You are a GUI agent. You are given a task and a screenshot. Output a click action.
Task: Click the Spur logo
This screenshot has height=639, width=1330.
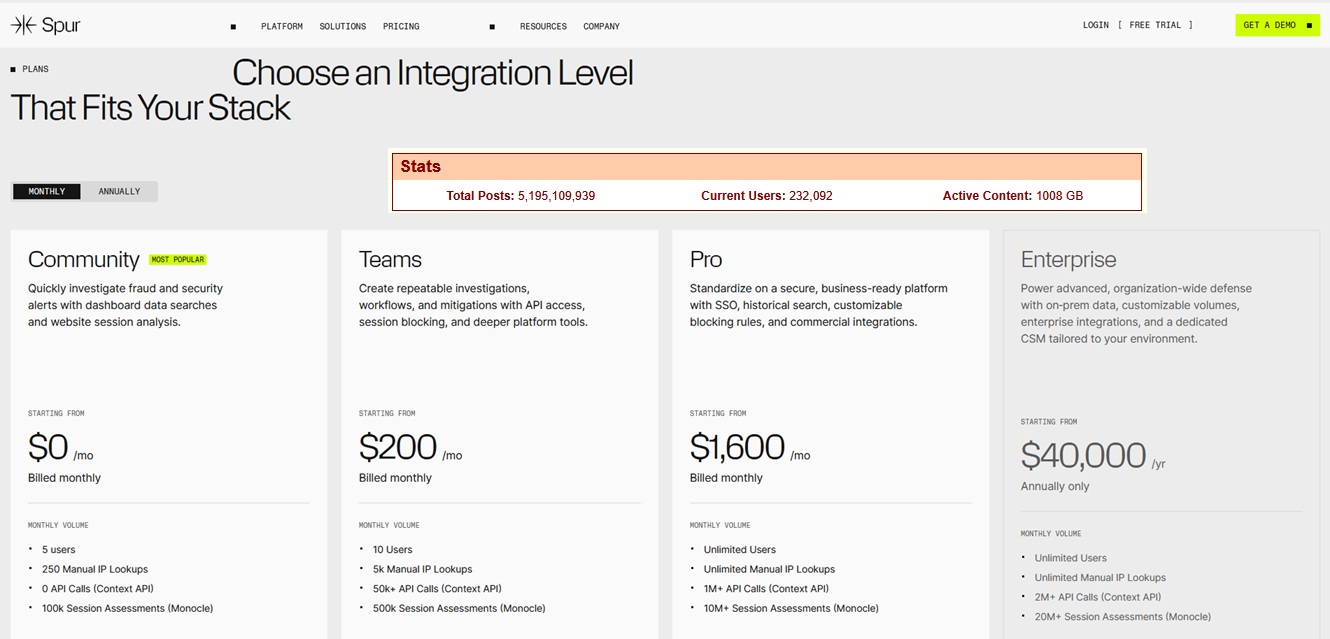[x=46, y=26]
